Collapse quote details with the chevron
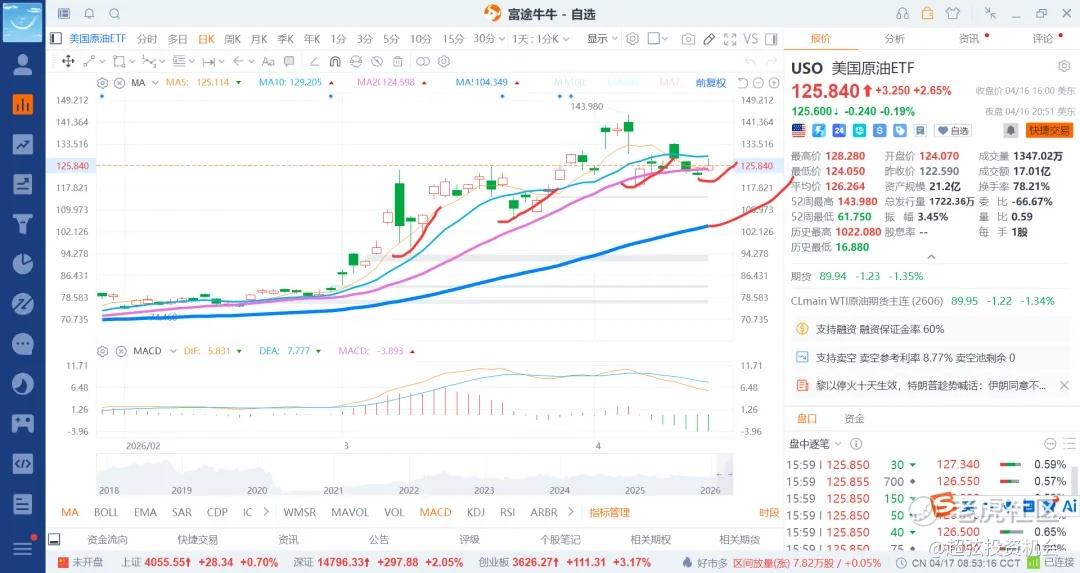Viewport: 1080px width, 573px height. tap(931, 258)
